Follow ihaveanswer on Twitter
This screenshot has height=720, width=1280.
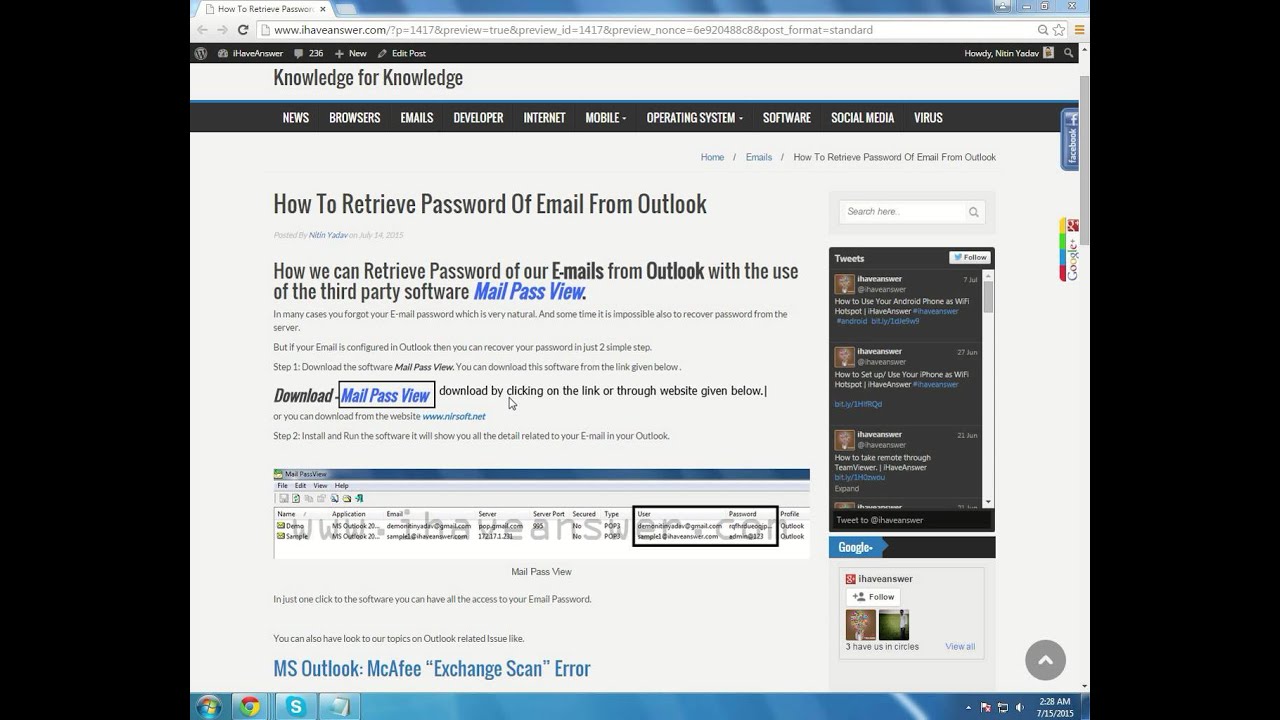point(970,257)
